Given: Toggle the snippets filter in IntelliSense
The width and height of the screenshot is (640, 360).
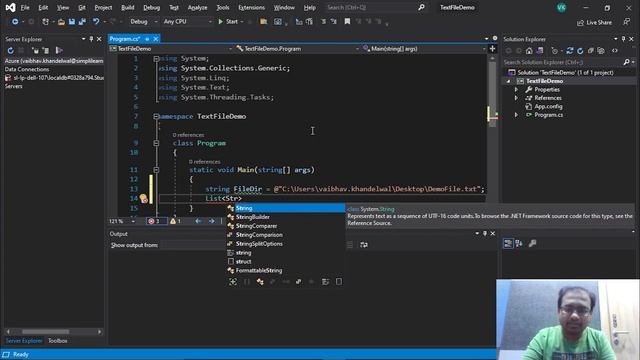Looking at the screenshot, I should point(339,282).
